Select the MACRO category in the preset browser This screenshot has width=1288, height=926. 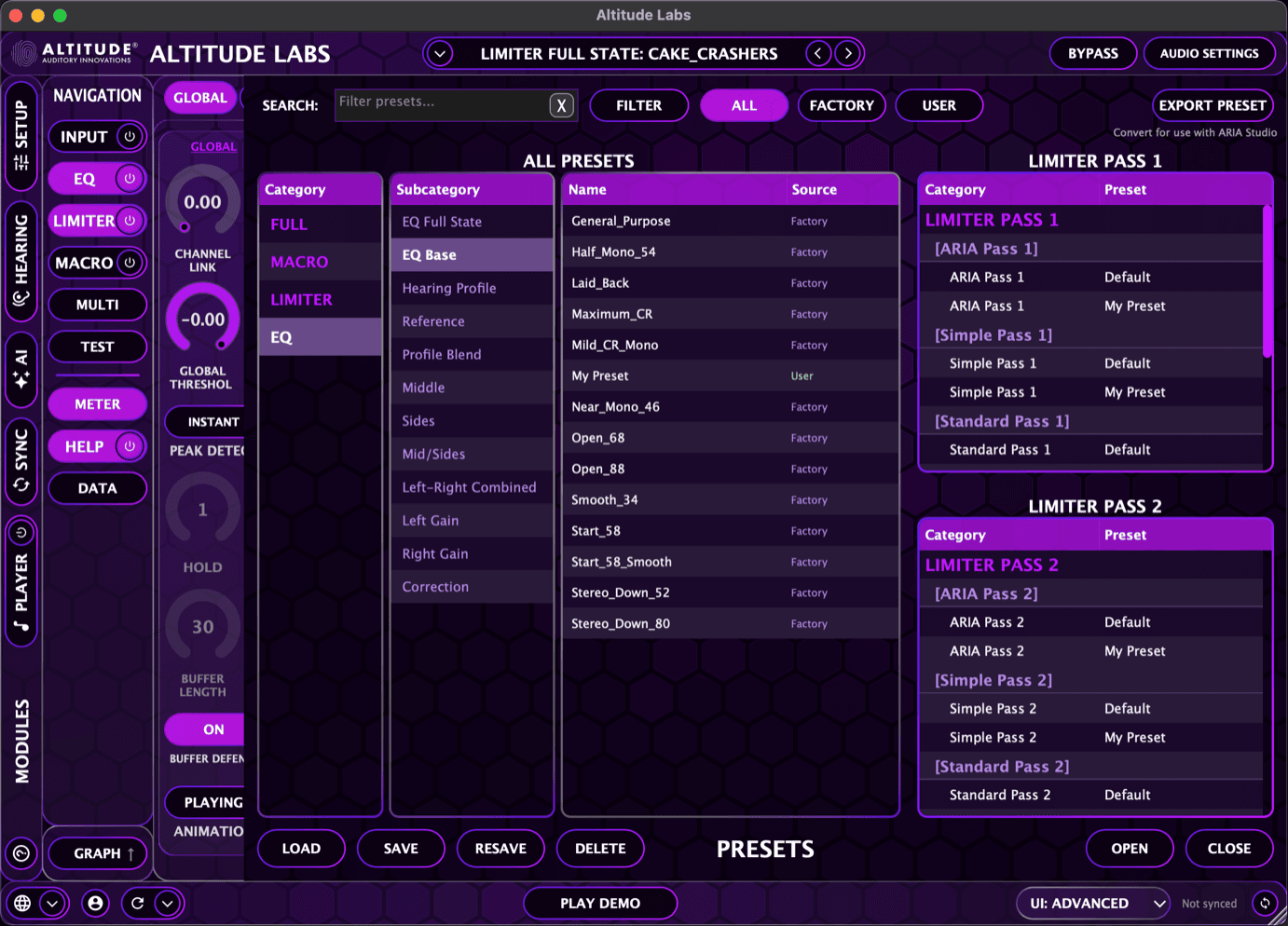(298, 262)
